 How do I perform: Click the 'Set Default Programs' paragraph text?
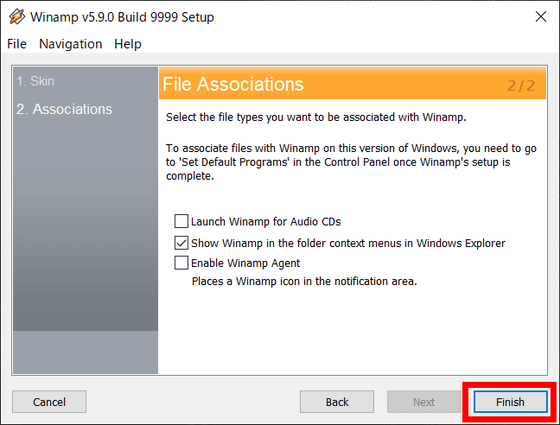[351, 162]
